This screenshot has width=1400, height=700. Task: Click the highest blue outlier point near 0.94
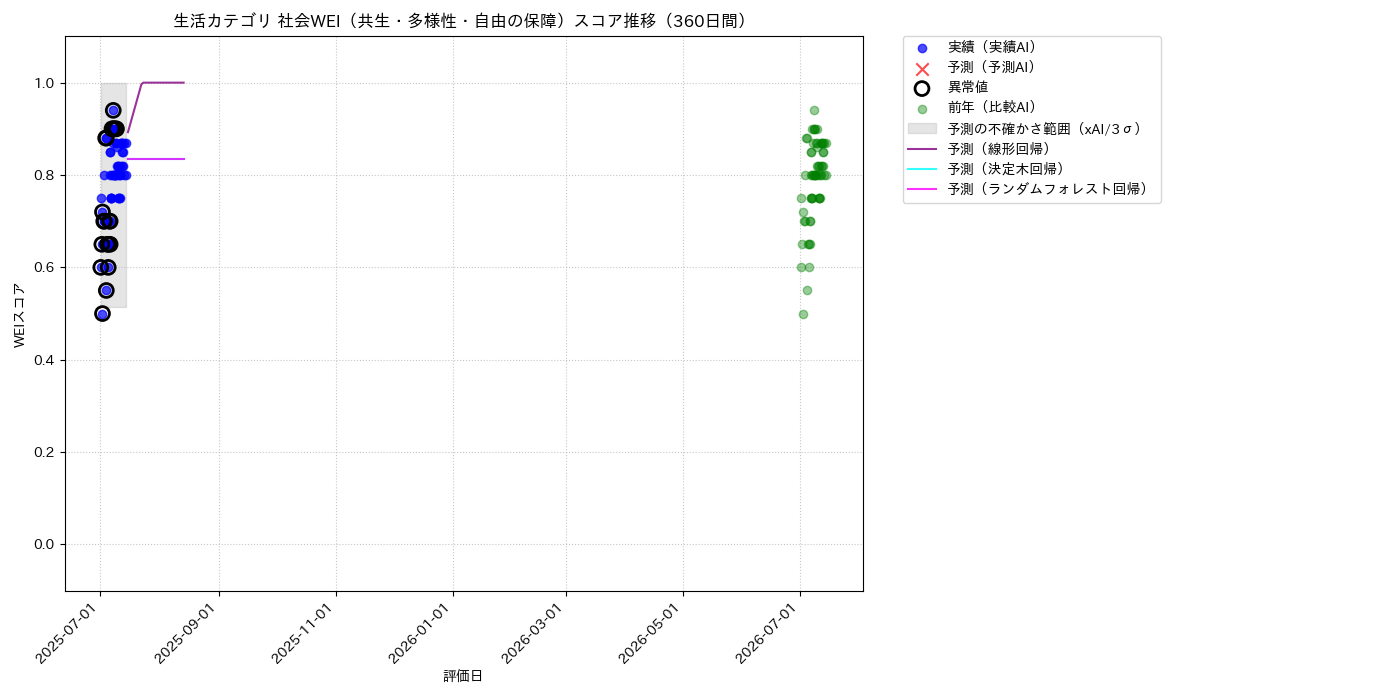114,110
